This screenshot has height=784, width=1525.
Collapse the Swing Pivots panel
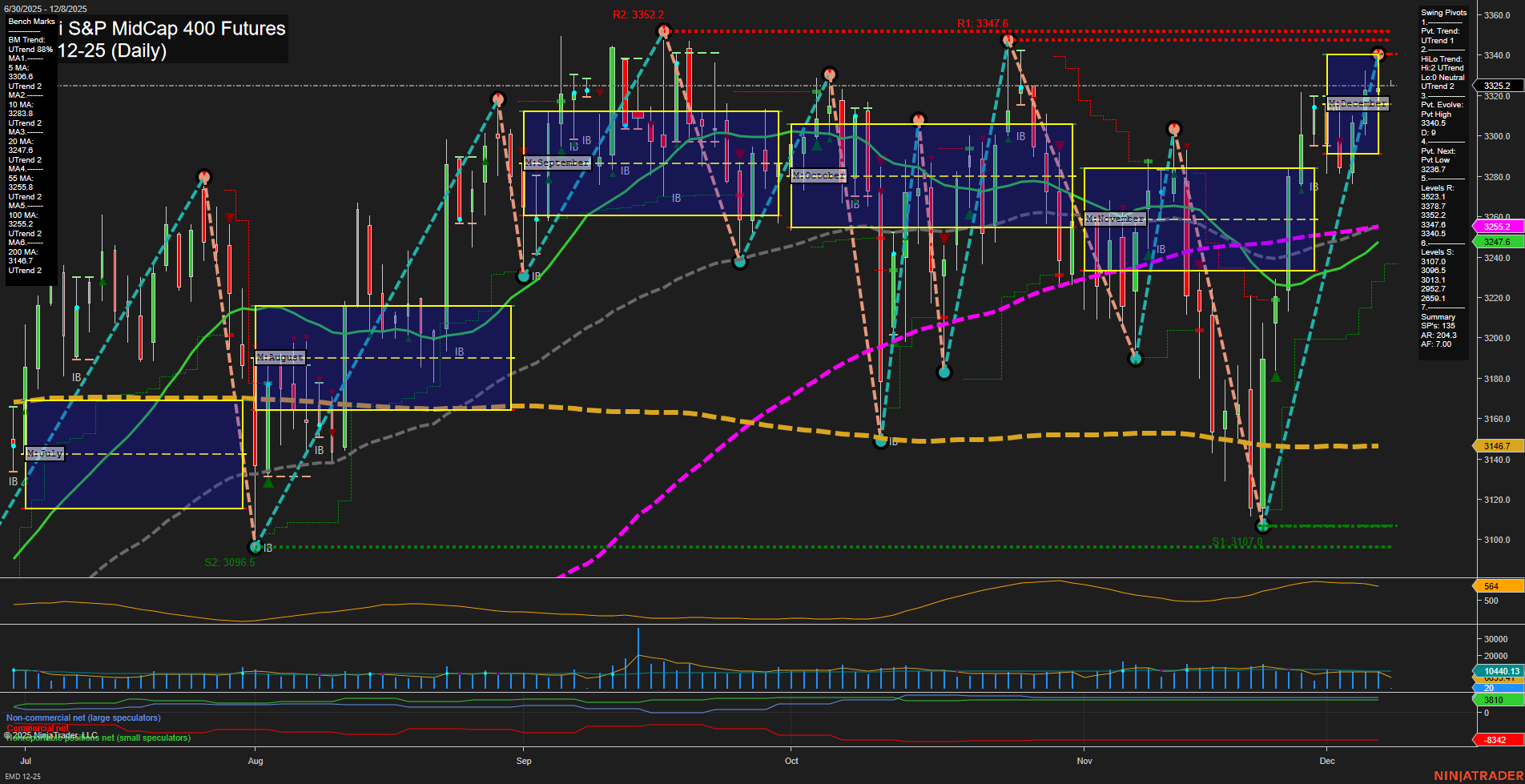(1443, 12)
